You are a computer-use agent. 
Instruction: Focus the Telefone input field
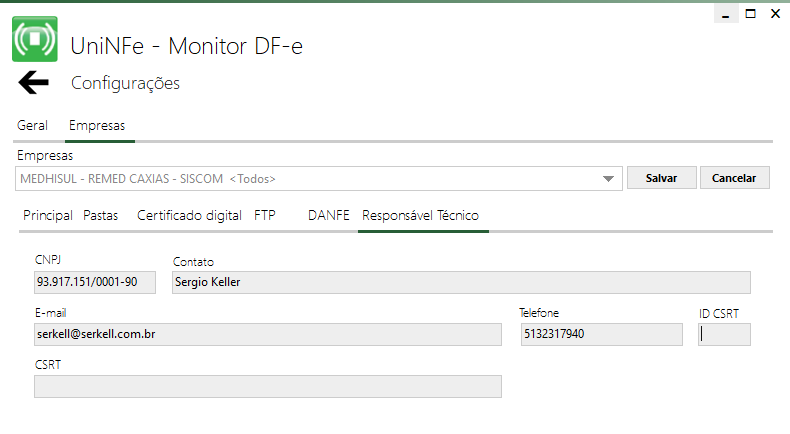602,334
